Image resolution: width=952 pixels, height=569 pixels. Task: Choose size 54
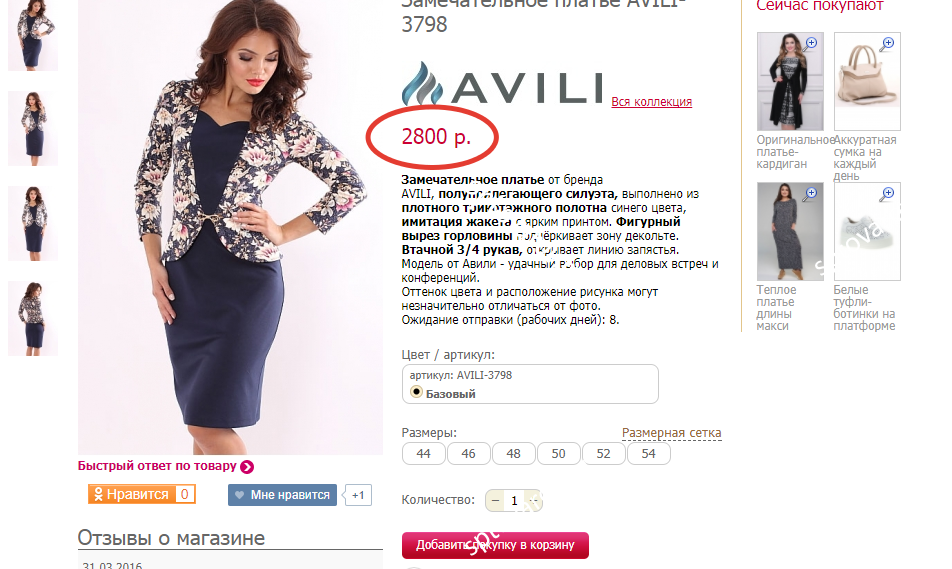pos(648,454)
